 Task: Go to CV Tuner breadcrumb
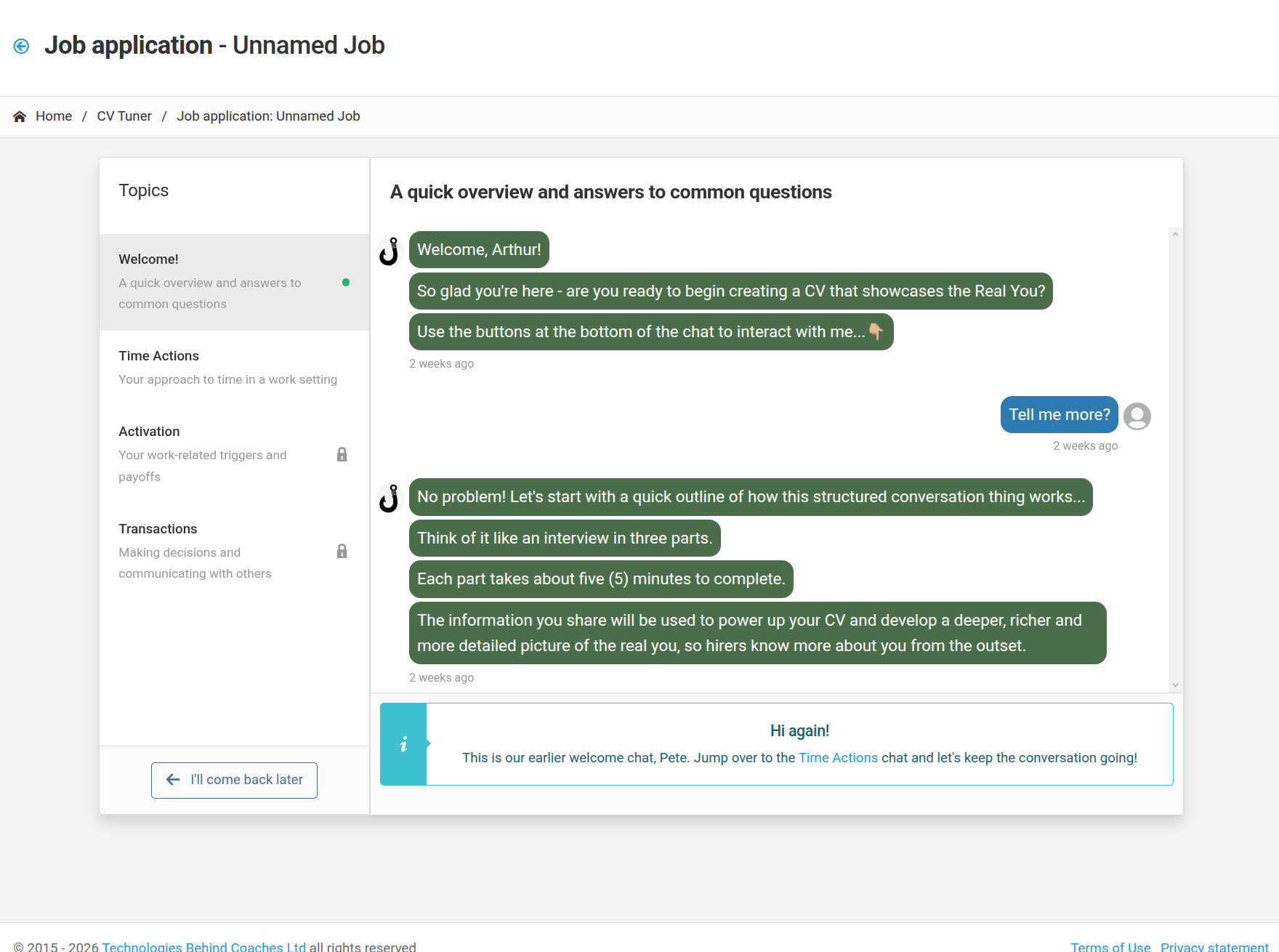click(124, 116)
